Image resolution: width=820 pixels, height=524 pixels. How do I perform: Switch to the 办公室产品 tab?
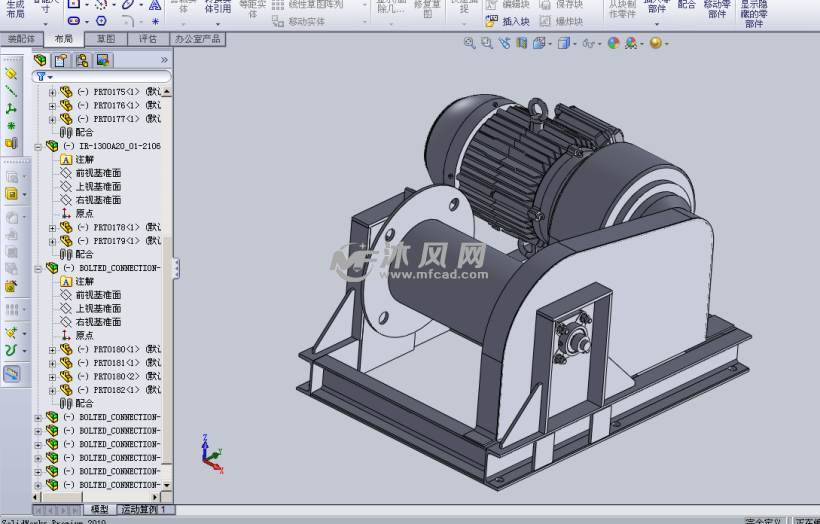198,39
